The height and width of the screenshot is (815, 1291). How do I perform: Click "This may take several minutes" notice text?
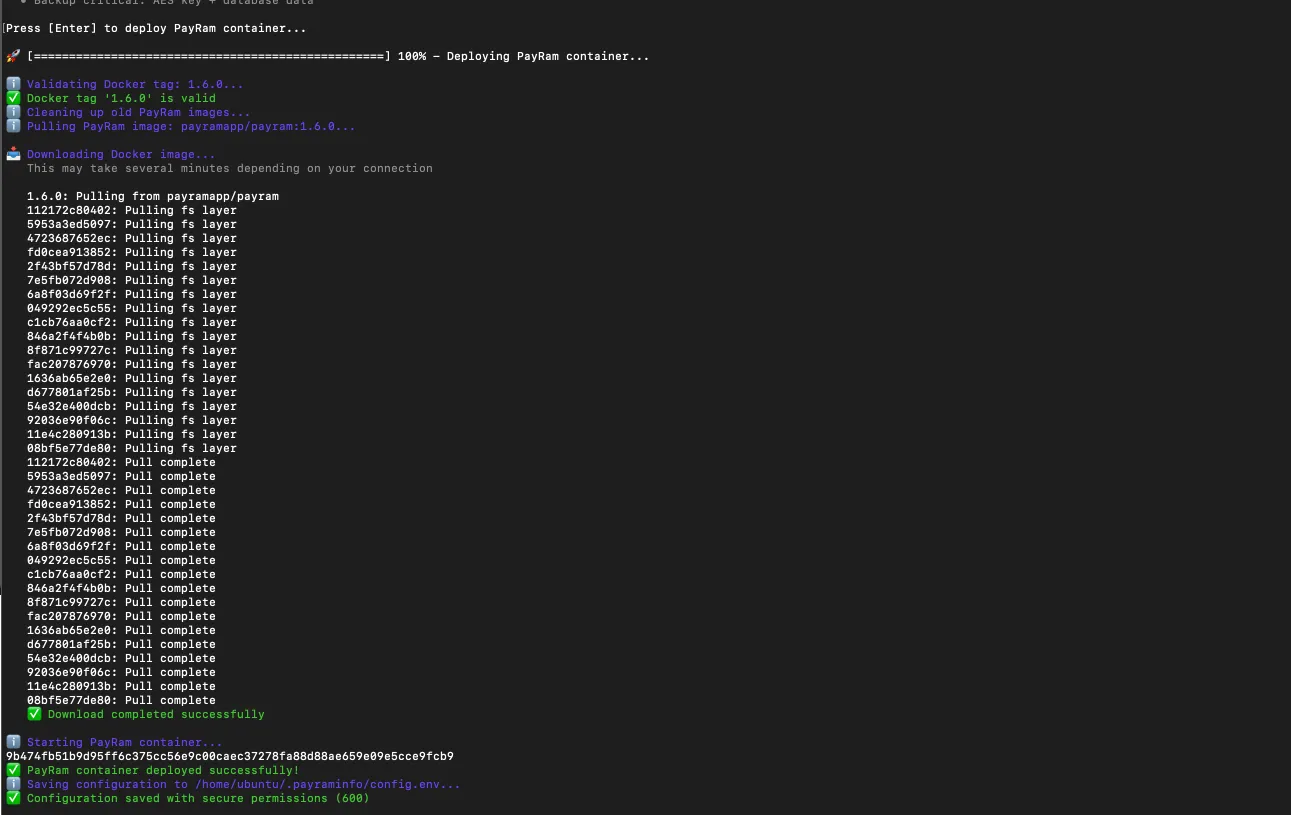[x=230, y=168]
